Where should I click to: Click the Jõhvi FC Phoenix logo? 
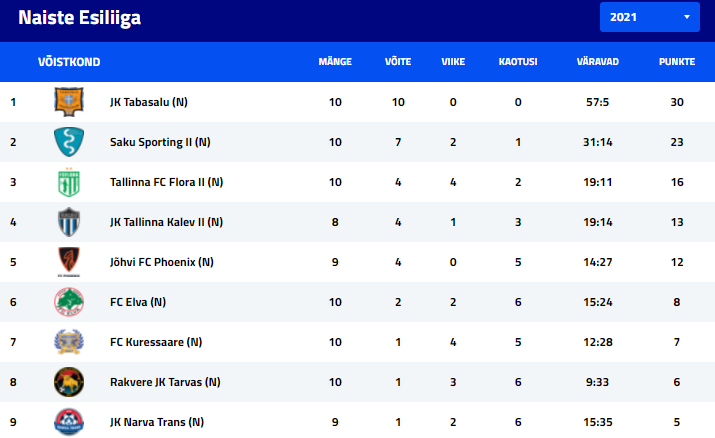69,262
